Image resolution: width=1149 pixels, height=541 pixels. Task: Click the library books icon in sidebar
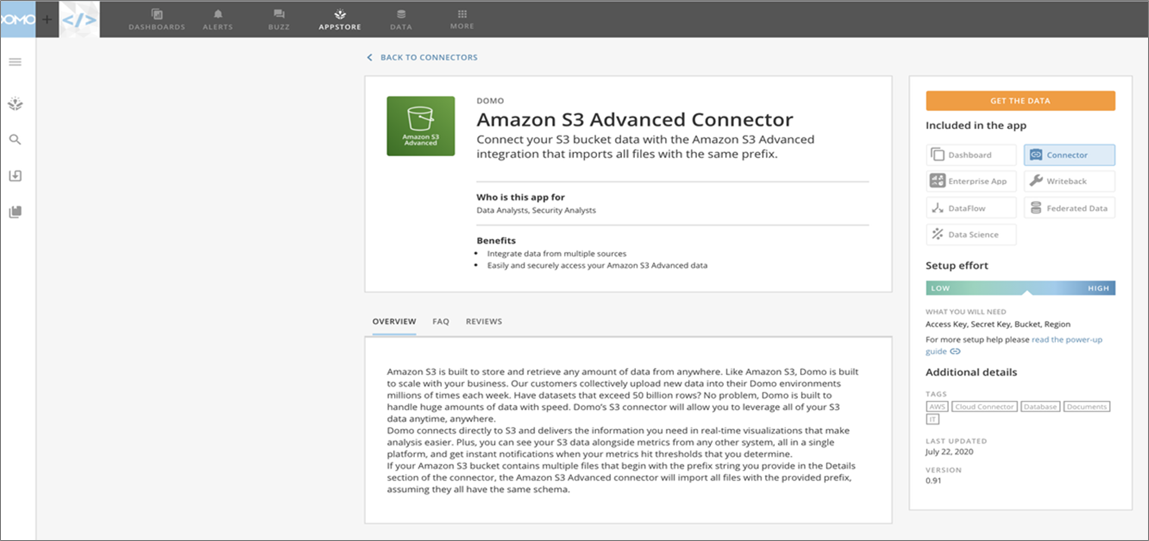point(15,212)
